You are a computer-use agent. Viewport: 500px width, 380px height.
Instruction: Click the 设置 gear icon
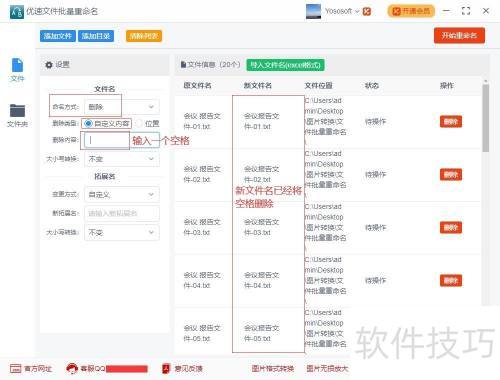(x=49, y=65)
